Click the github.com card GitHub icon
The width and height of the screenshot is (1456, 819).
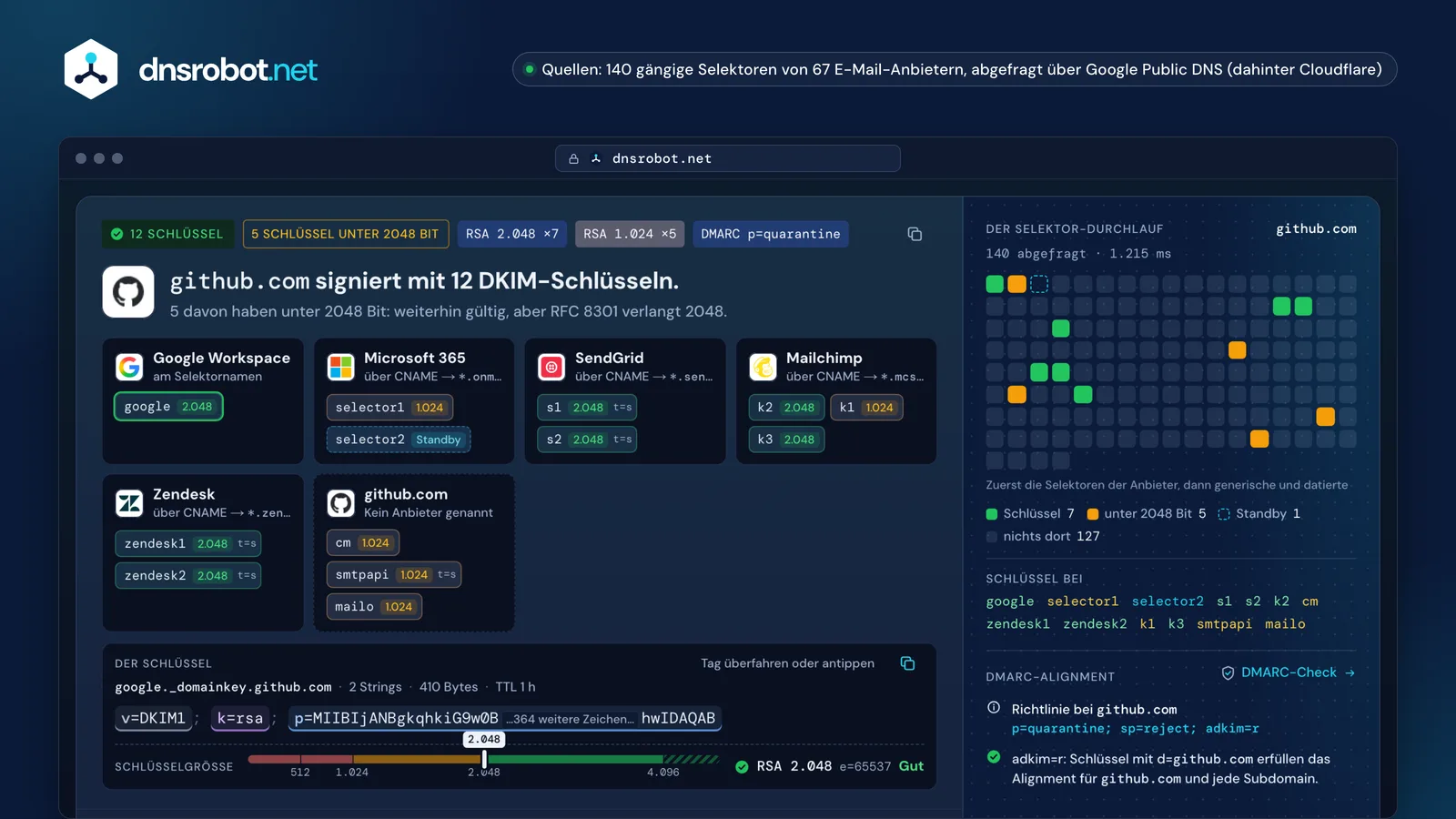[340, 503]
